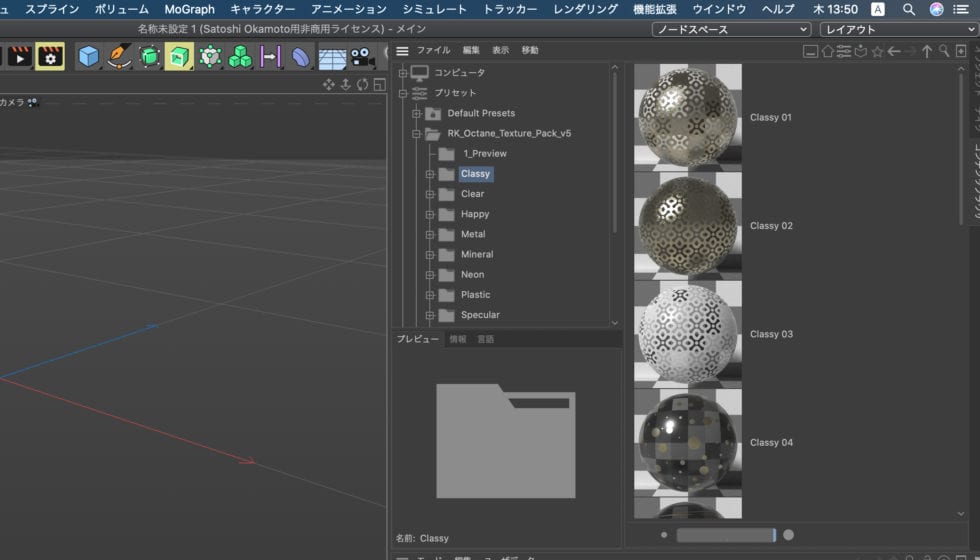Open the Volume Builder cube icon

click(x=210, y=57)
